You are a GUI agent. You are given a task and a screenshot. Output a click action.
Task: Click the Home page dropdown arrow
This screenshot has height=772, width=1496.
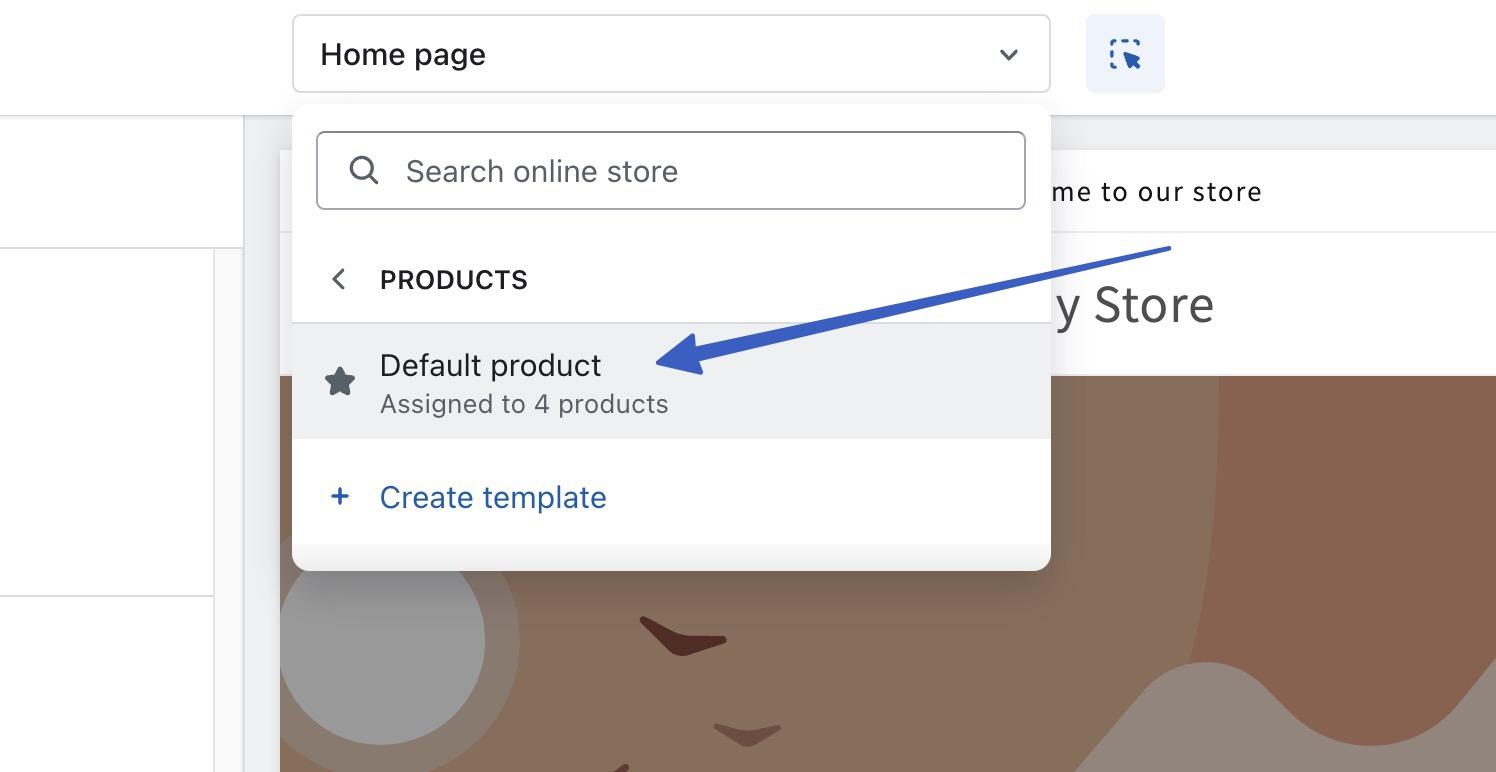point(1008,55)
